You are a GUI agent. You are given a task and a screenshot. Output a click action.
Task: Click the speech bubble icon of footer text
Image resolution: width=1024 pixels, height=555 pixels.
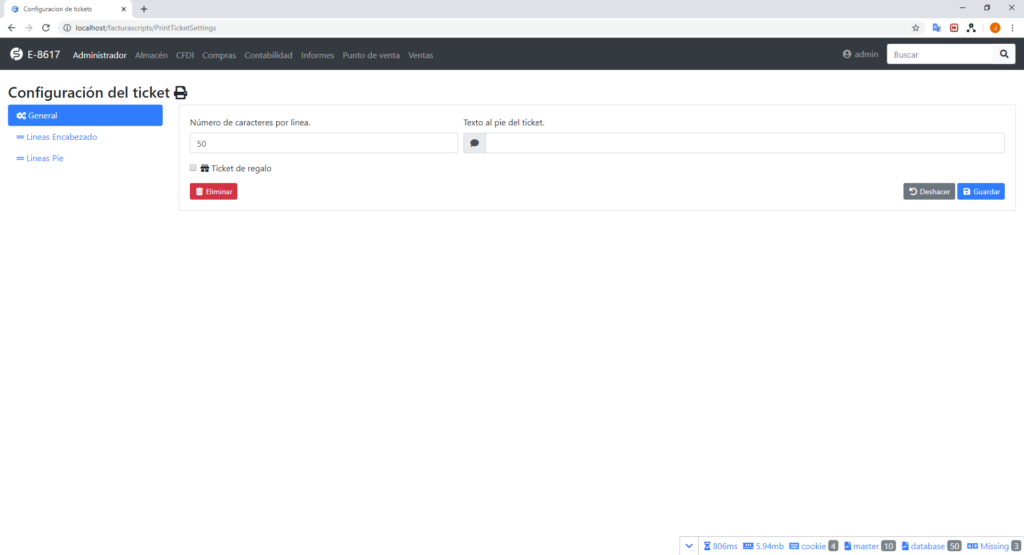point(475,143)
